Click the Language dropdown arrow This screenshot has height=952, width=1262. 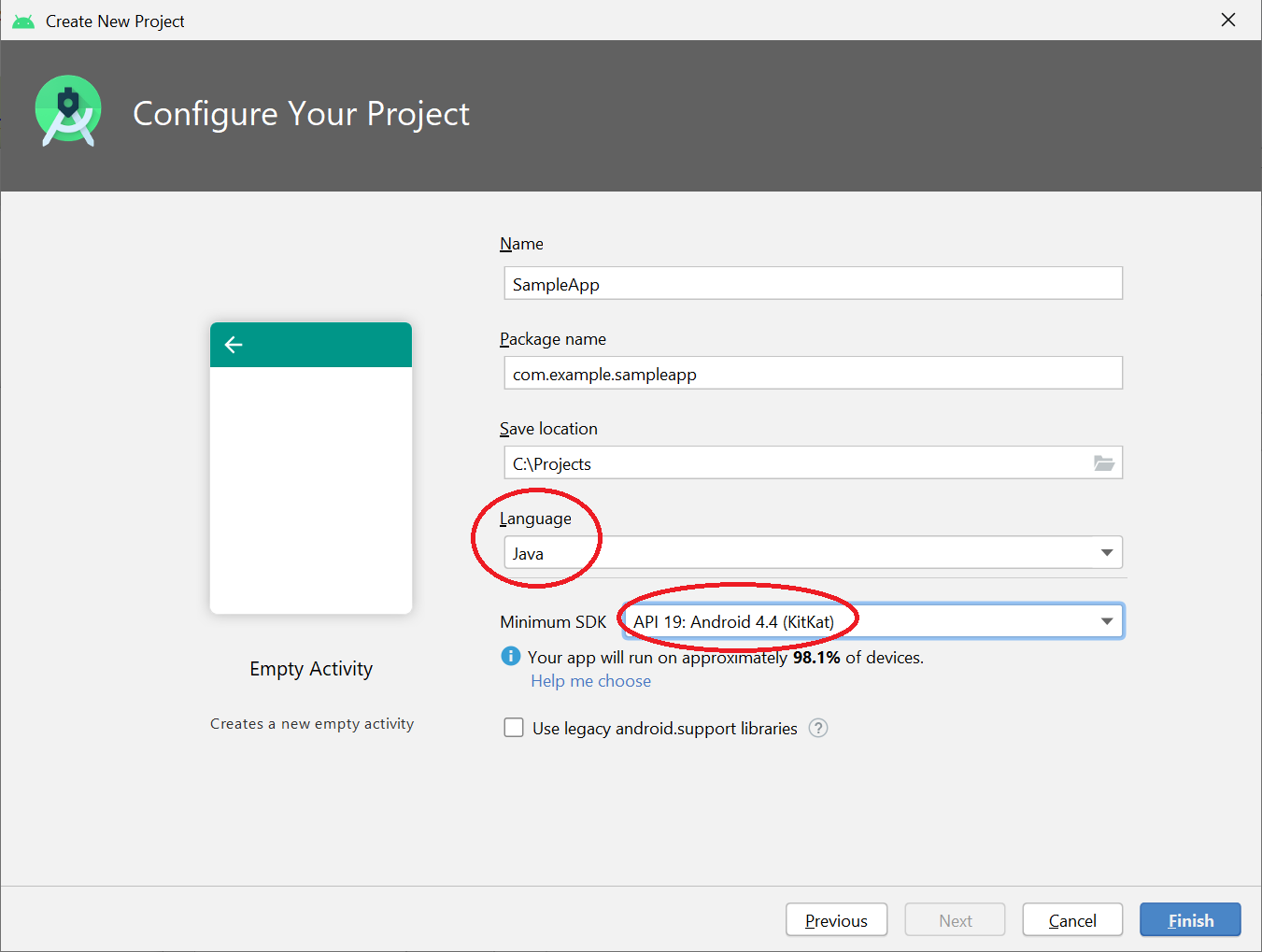tap(1107, 552)
